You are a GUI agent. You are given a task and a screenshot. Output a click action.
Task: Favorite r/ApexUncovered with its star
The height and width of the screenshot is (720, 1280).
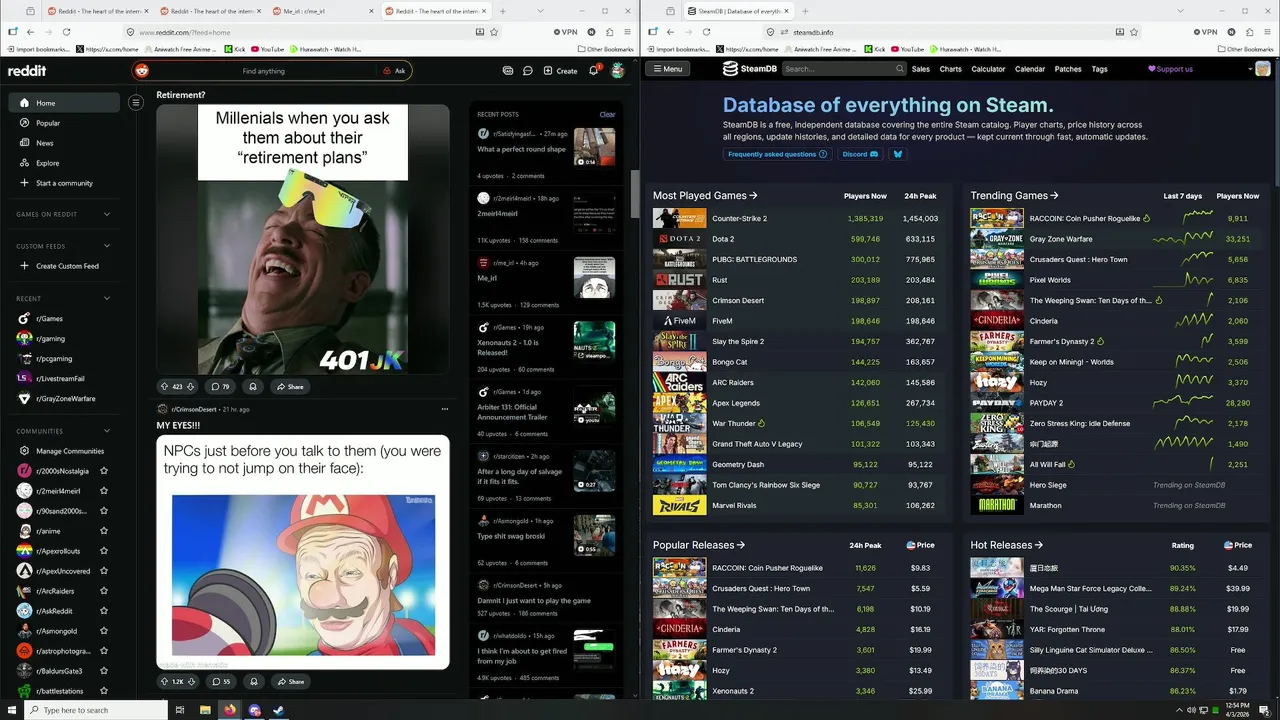[x=104, y=571]
